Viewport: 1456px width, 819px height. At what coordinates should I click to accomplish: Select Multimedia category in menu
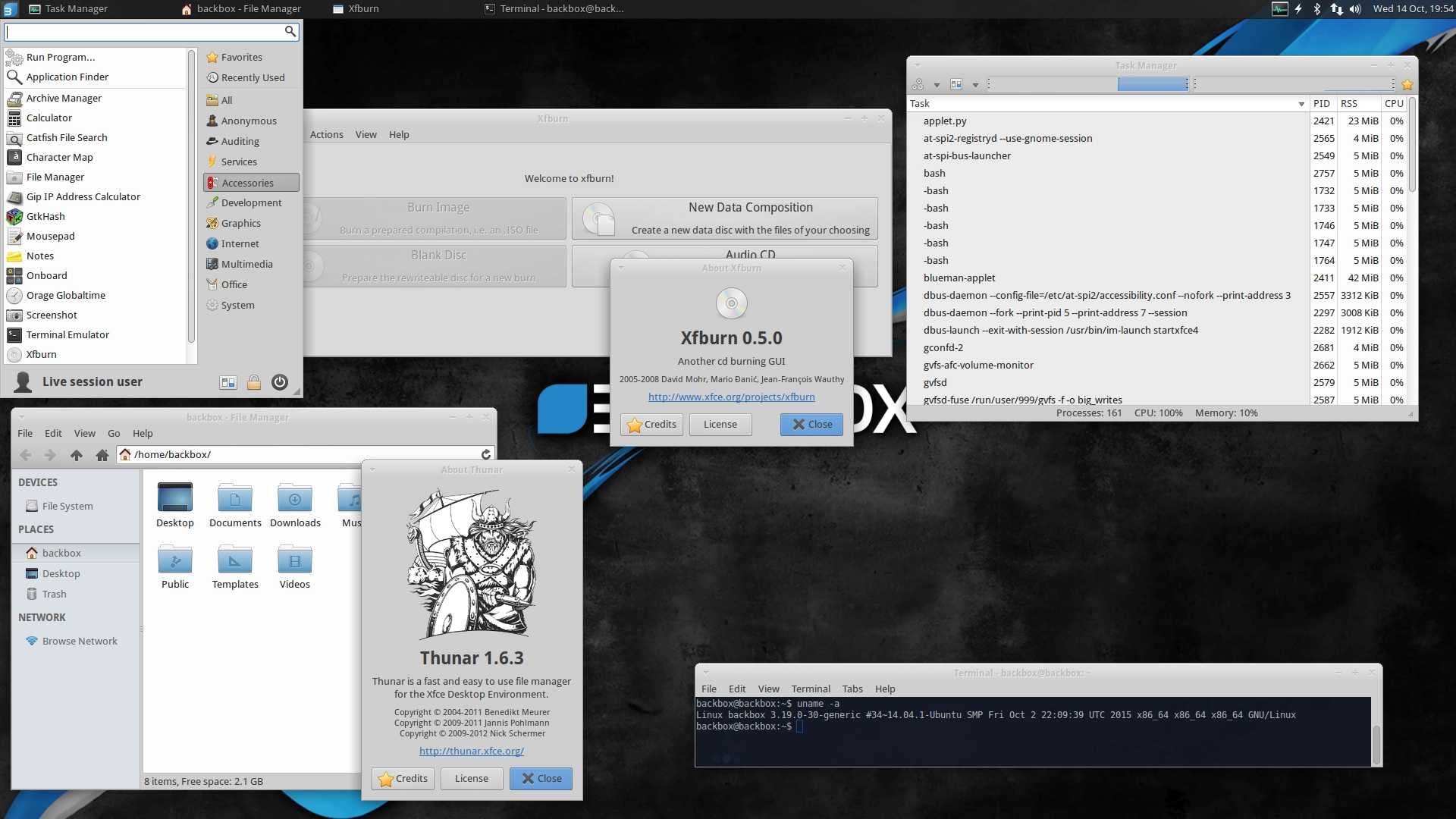pos(252,264)
